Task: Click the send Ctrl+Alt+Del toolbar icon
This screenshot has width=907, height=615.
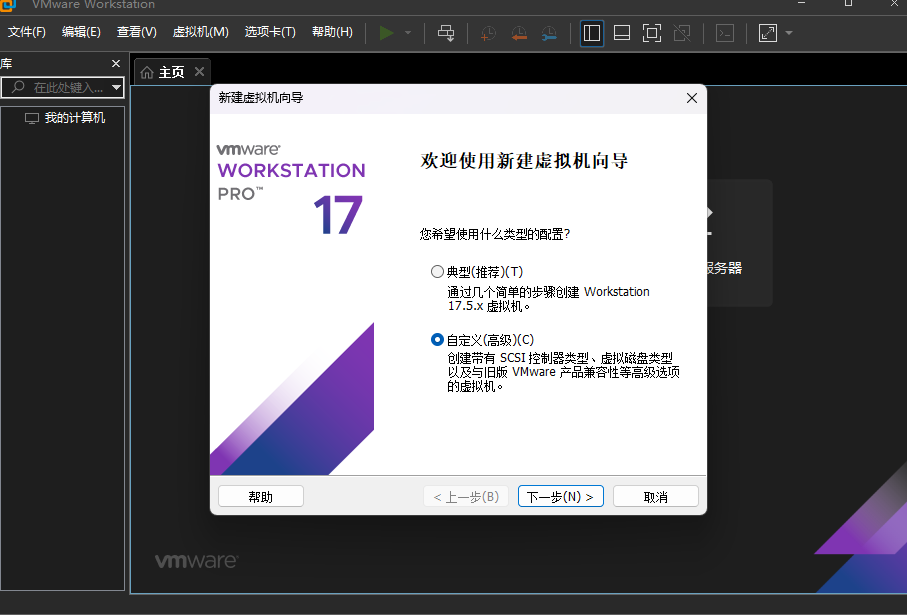Action: pyautogui.click(x=446, y=33)
